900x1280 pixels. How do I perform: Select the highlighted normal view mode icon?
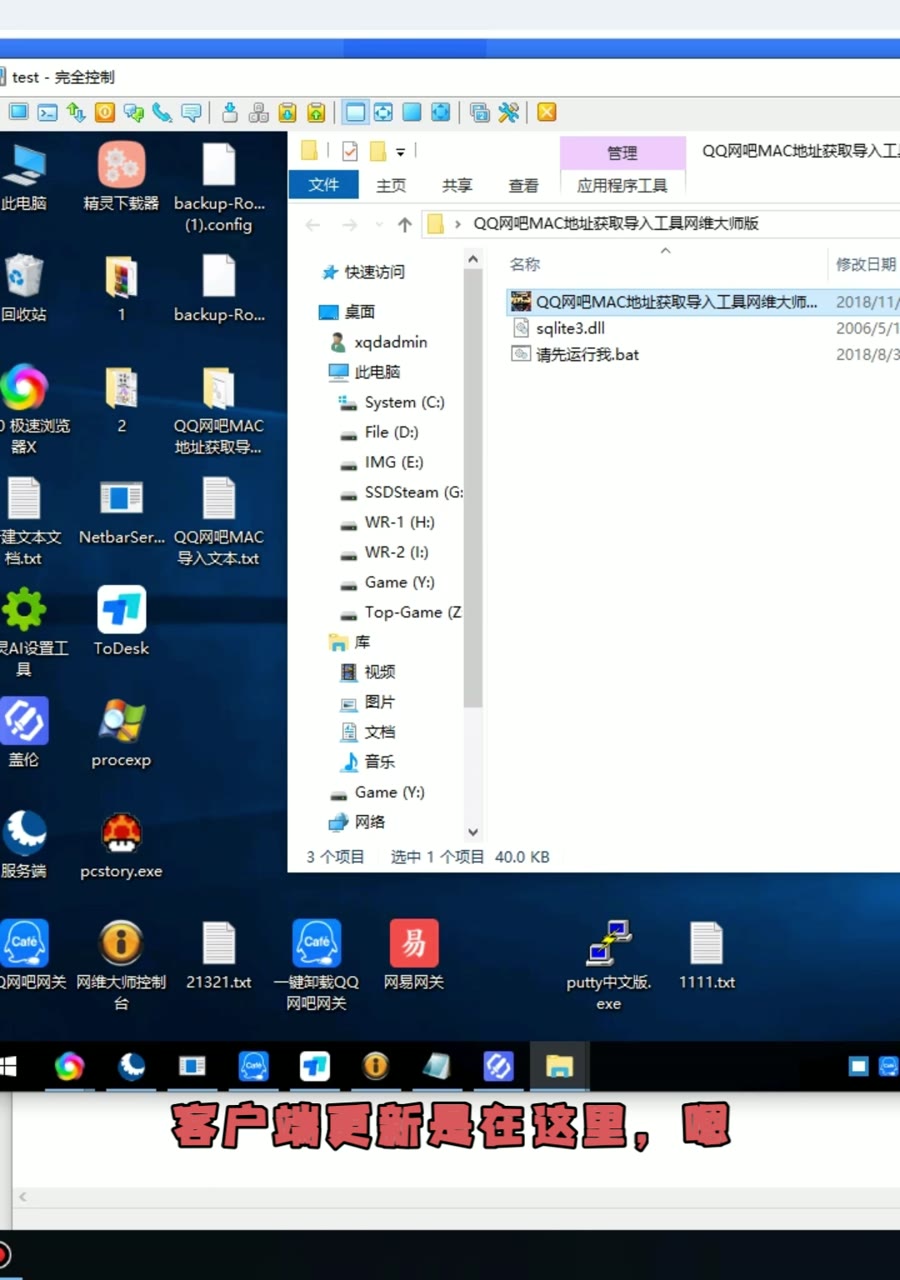click(355, 113)
